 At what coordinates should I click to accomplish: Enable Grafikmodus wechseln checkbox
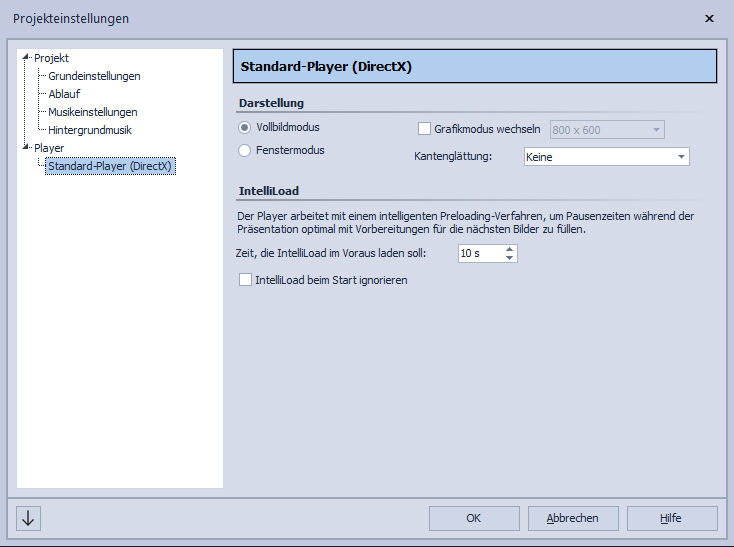click(x=424, y=129)
